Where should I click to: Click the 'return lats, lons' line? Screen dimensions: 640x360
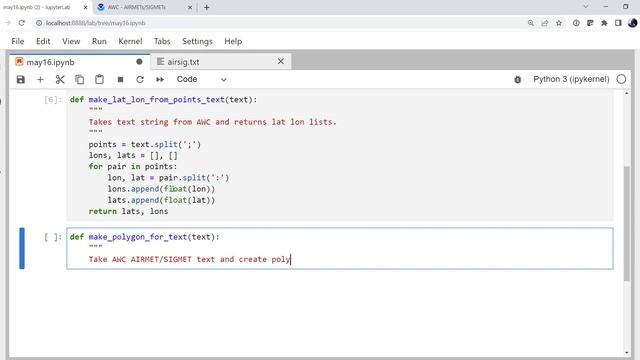click(x=128, y=211)
